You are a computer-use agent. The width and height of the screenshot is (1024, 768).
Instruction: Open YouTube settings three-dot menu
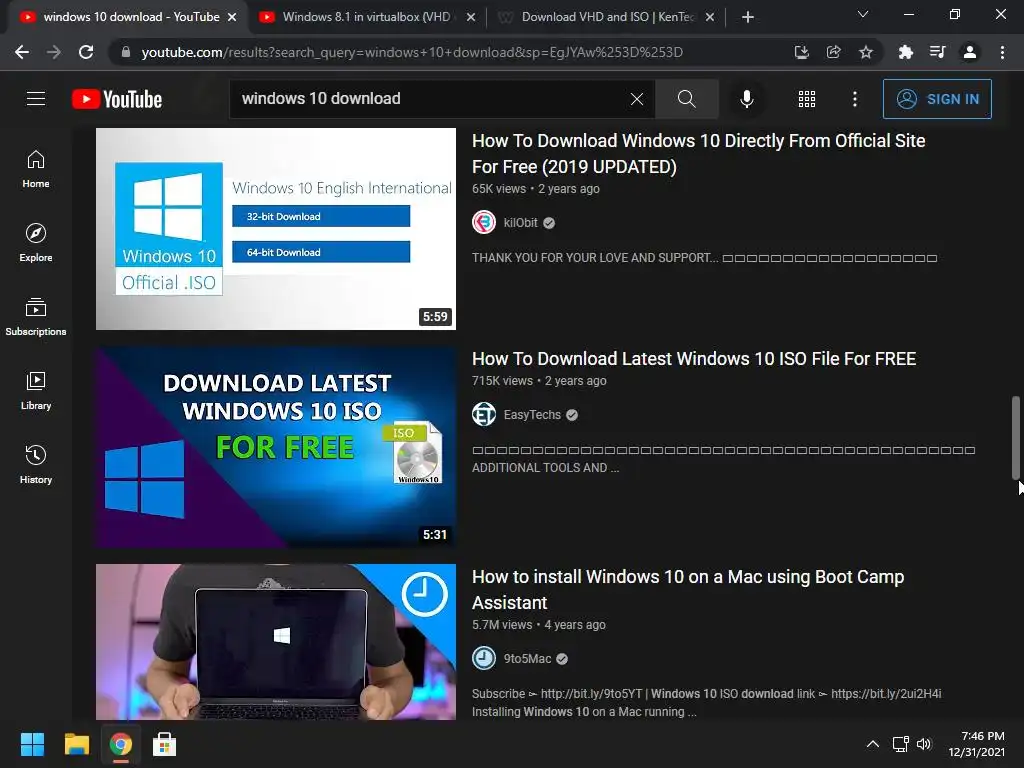tap(855, 99)
